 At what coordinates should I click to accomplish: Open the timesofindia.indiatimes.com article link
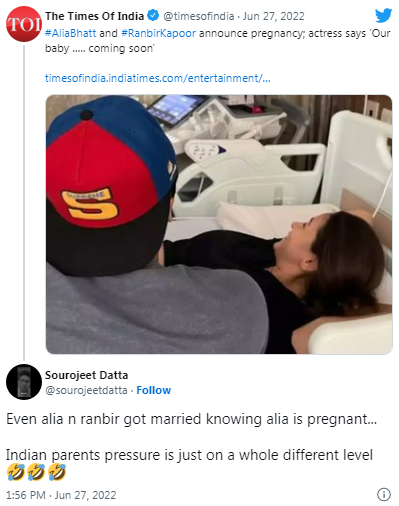pyautogui.click(x=158, y=78)
